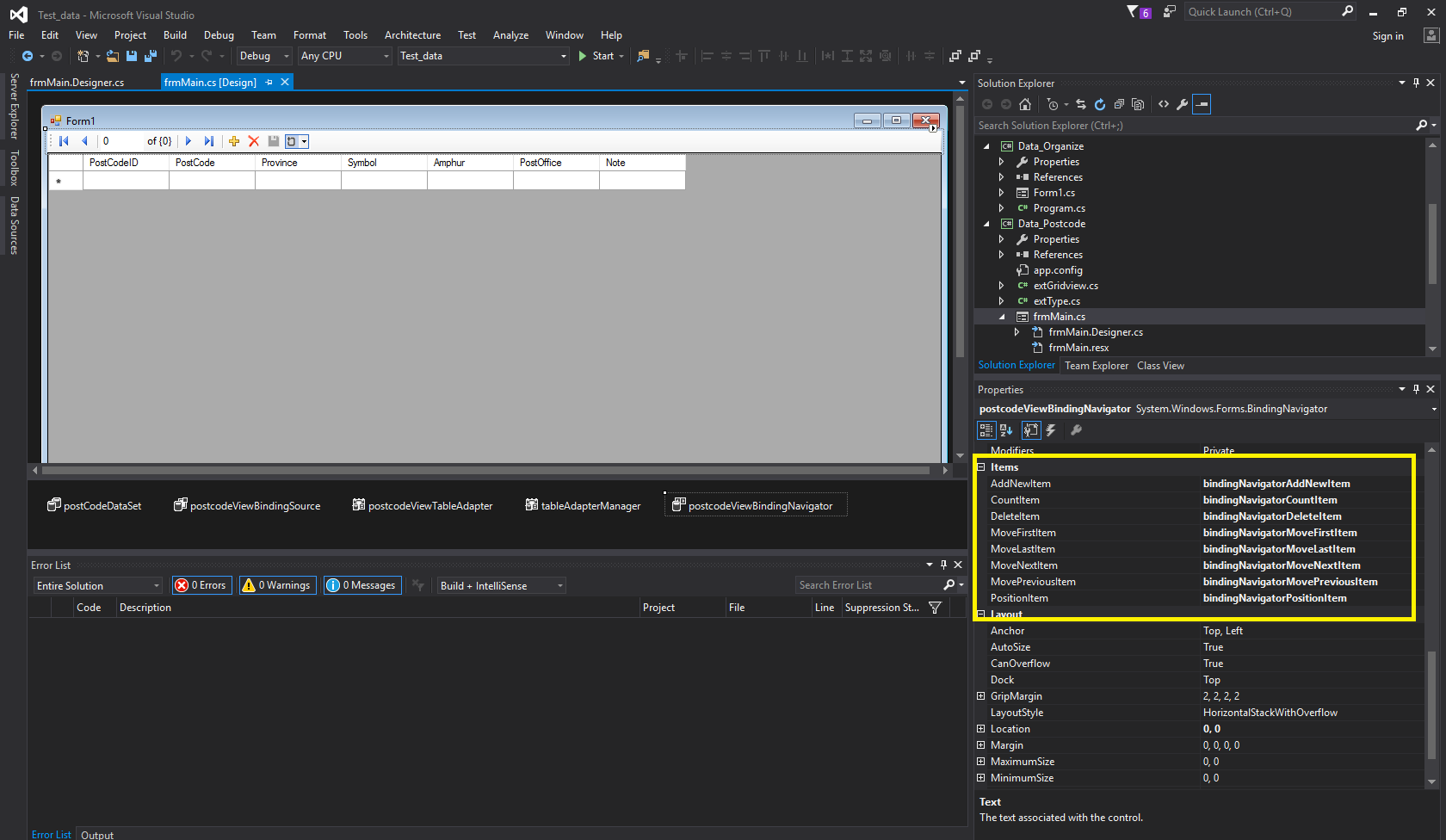Screen dimensions: 1446x840
Task: Collapse the Items property category
Action: click(981, 467)
